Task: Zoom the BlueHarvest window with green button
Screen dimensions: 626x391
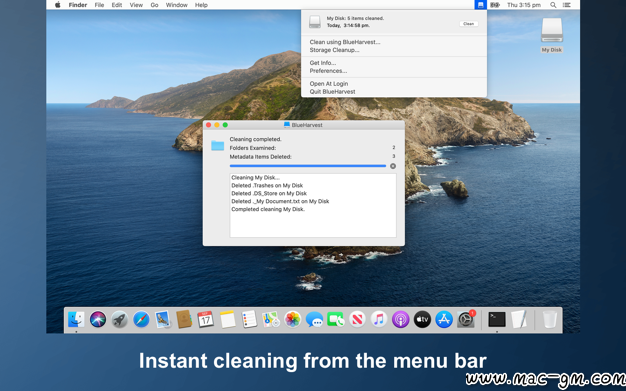Action: (x=225, y=125)
